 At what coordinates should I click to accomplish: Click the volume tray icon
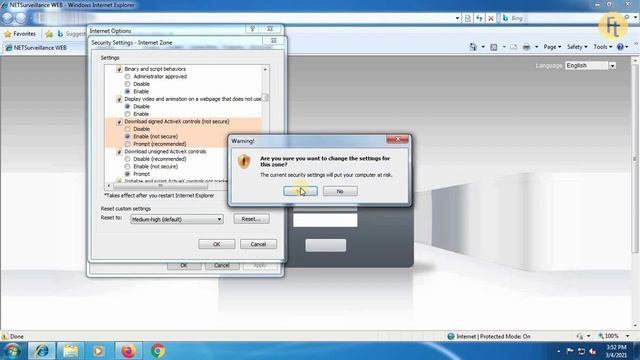tap(593, 351)
